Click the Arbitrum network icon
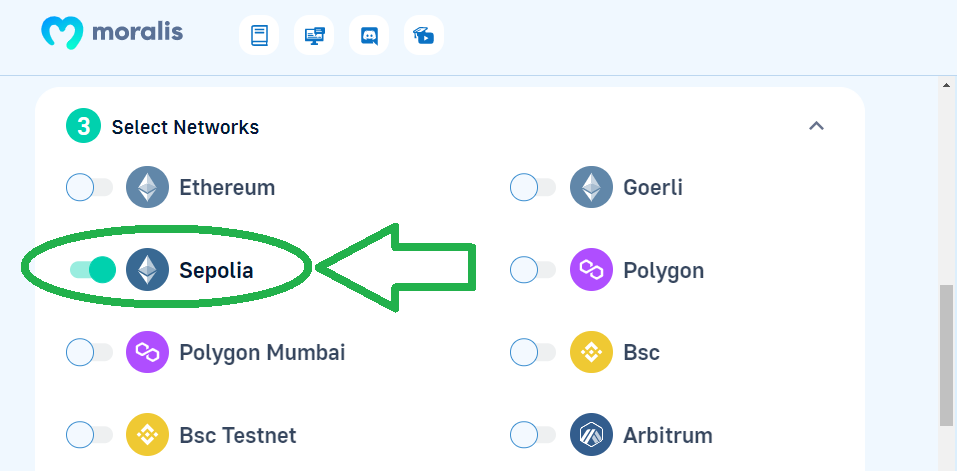The image size is (957, 471). pyautogui.click(x=591, y=434)
